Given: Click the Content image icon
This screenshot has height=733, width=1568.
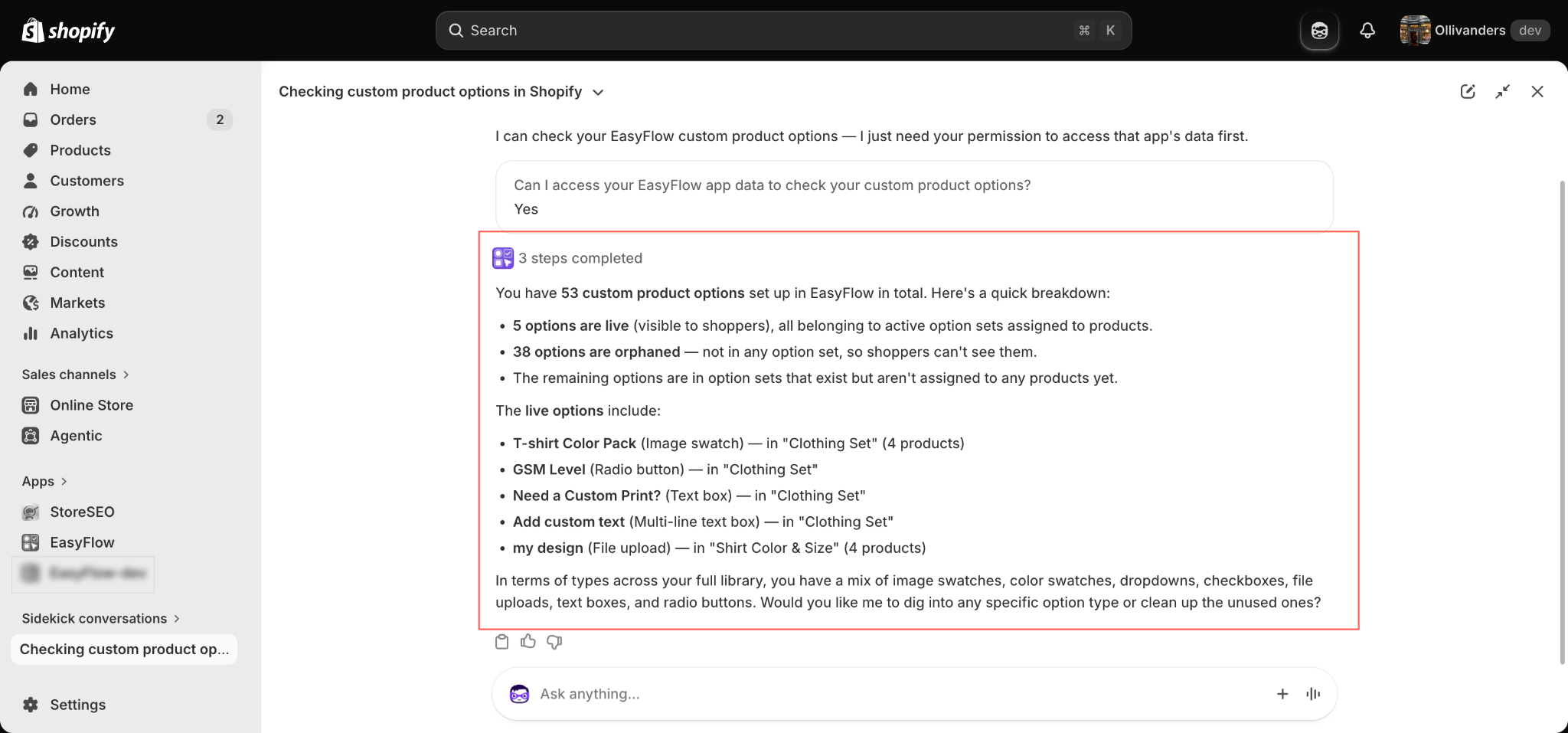Looking at the screenshot, I should 31,273.
